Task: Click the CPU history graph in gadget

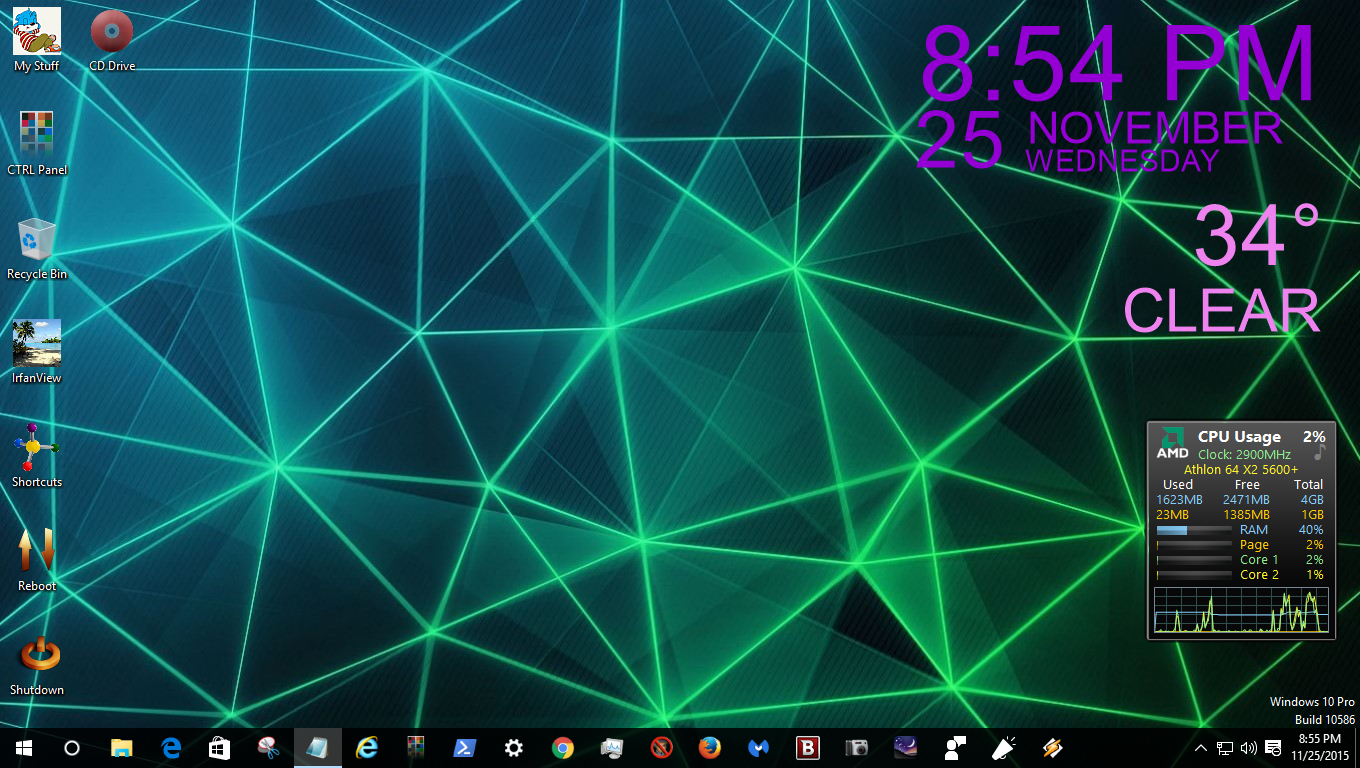Action: (1241, 610)
